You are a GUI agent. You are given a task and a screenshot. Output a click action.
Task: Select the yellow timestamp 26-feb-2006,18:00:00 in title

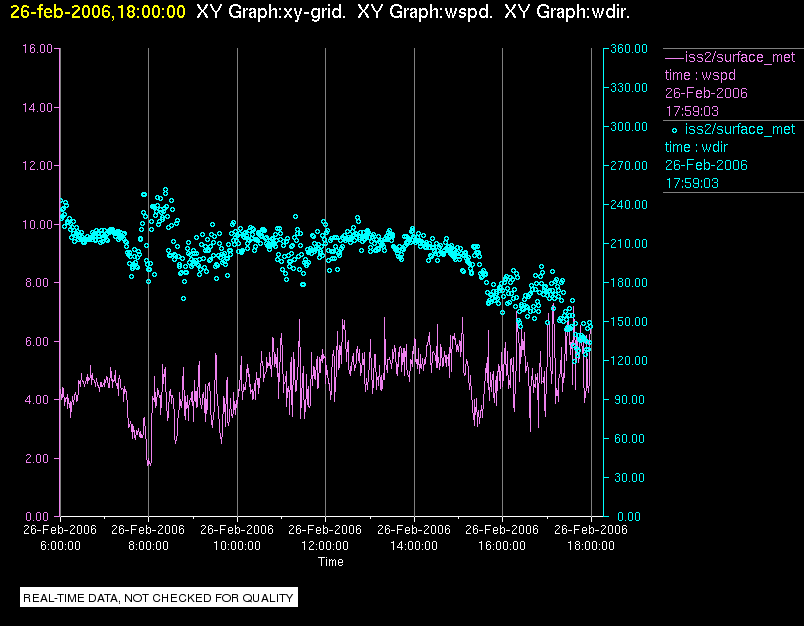(x=98, y=12)
